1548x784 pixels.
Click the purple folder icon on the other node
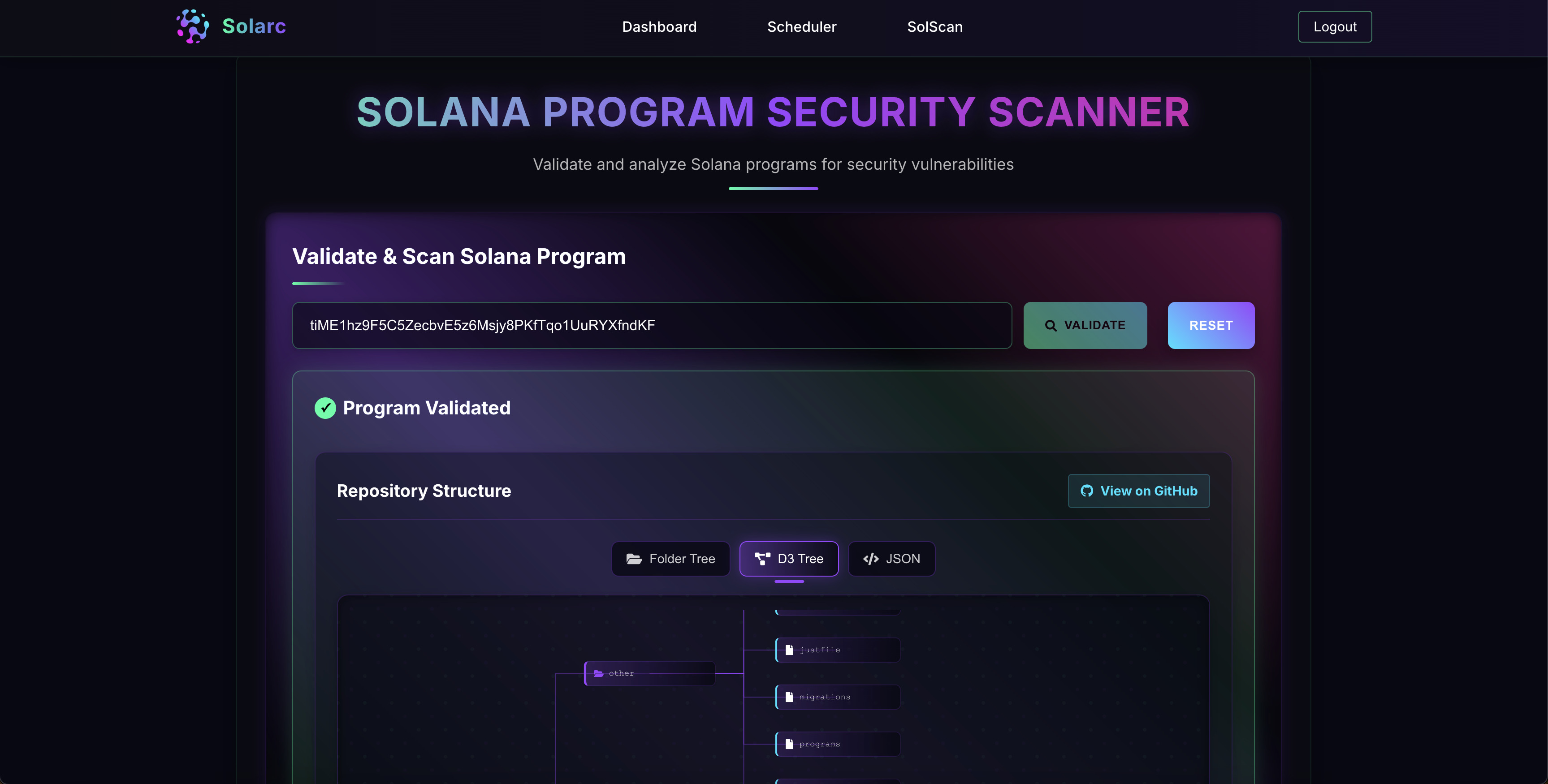click(598, 673)
